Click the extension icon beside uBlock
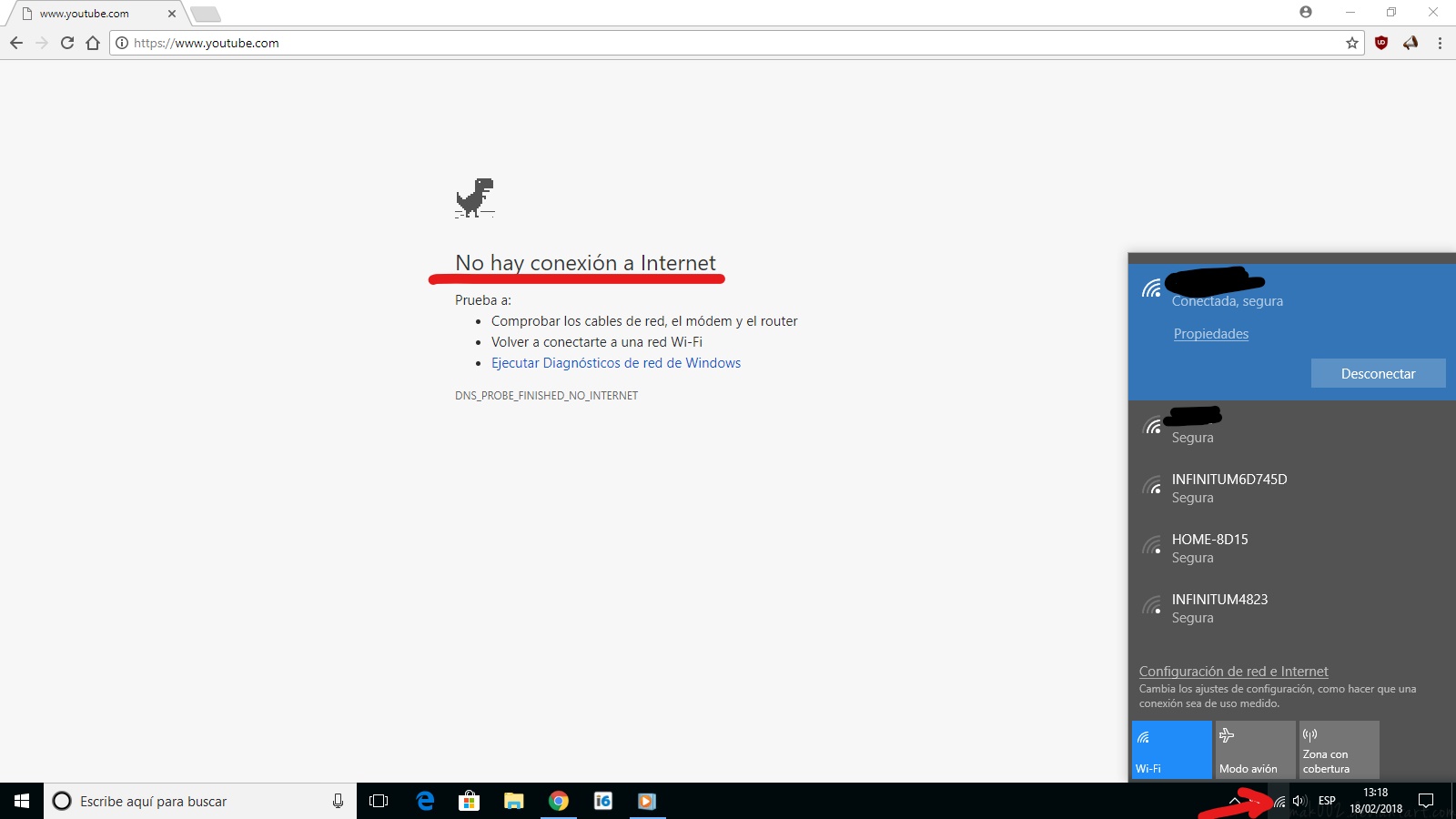Image resolution: width=1456 pixels, height=819 pixels. pyautogui.click(x=1410, y=43)
